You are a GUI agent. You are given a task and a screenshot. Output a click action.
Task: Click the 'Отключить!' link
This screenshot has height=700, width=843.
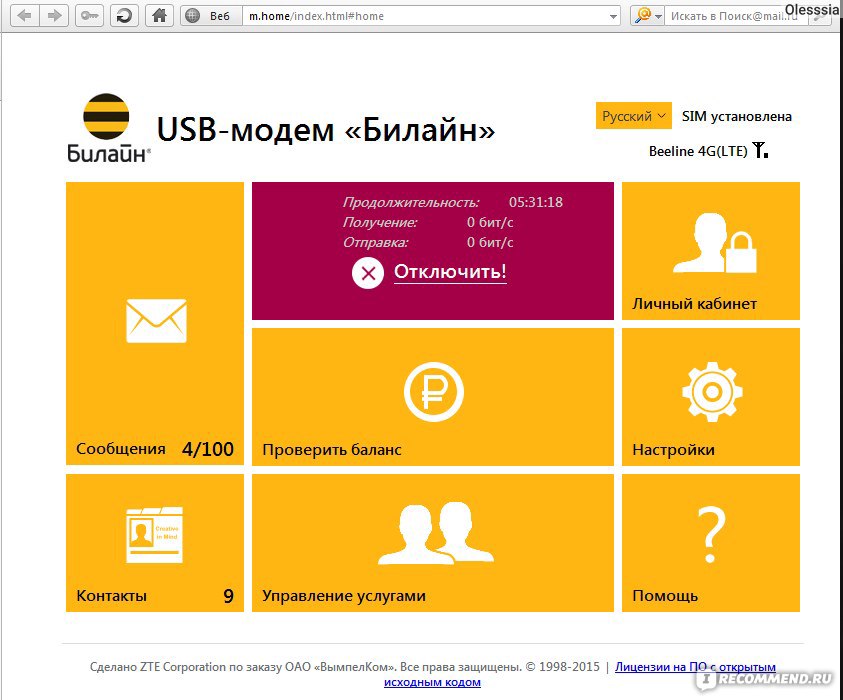click(x=450, y=272)
